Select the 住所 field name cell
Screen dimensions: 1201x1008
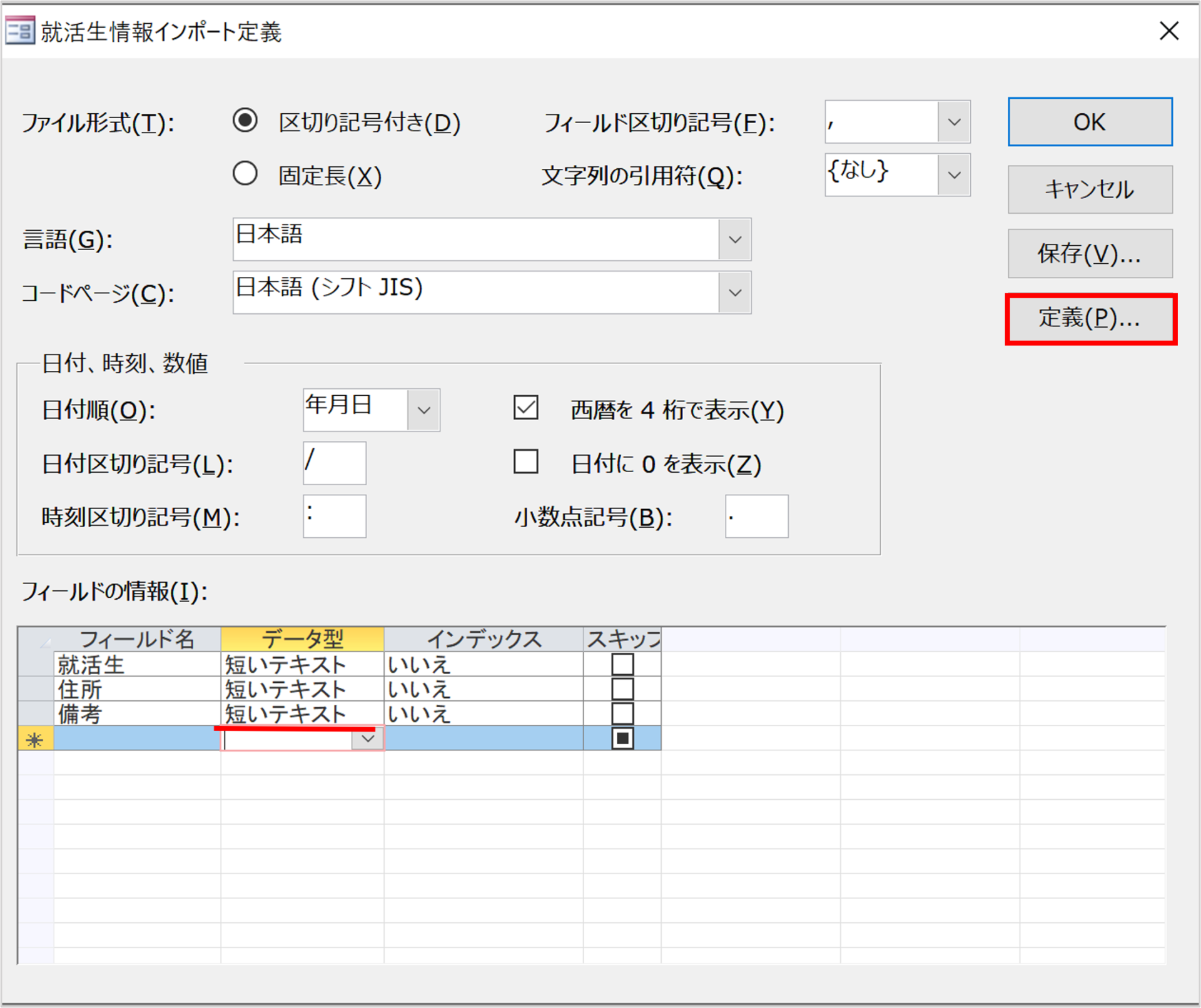tap(137, 688)
